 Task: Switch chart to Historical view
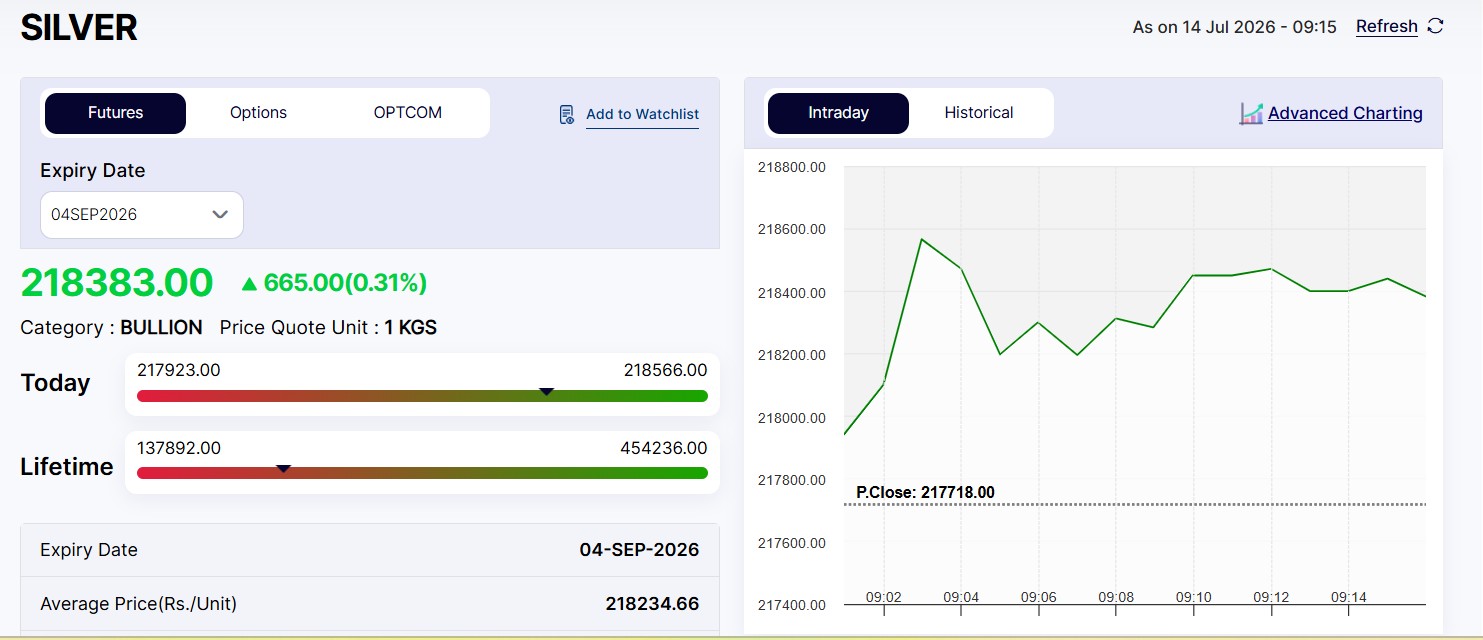click(x=979, y=113)
